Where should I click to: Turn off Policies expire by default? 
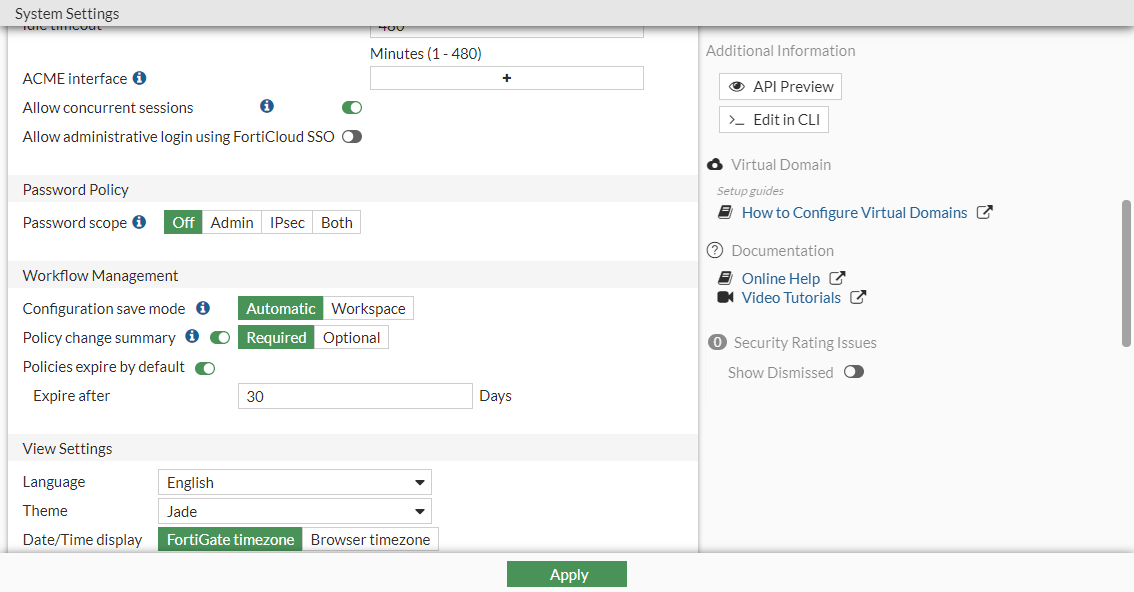point(205,368)
